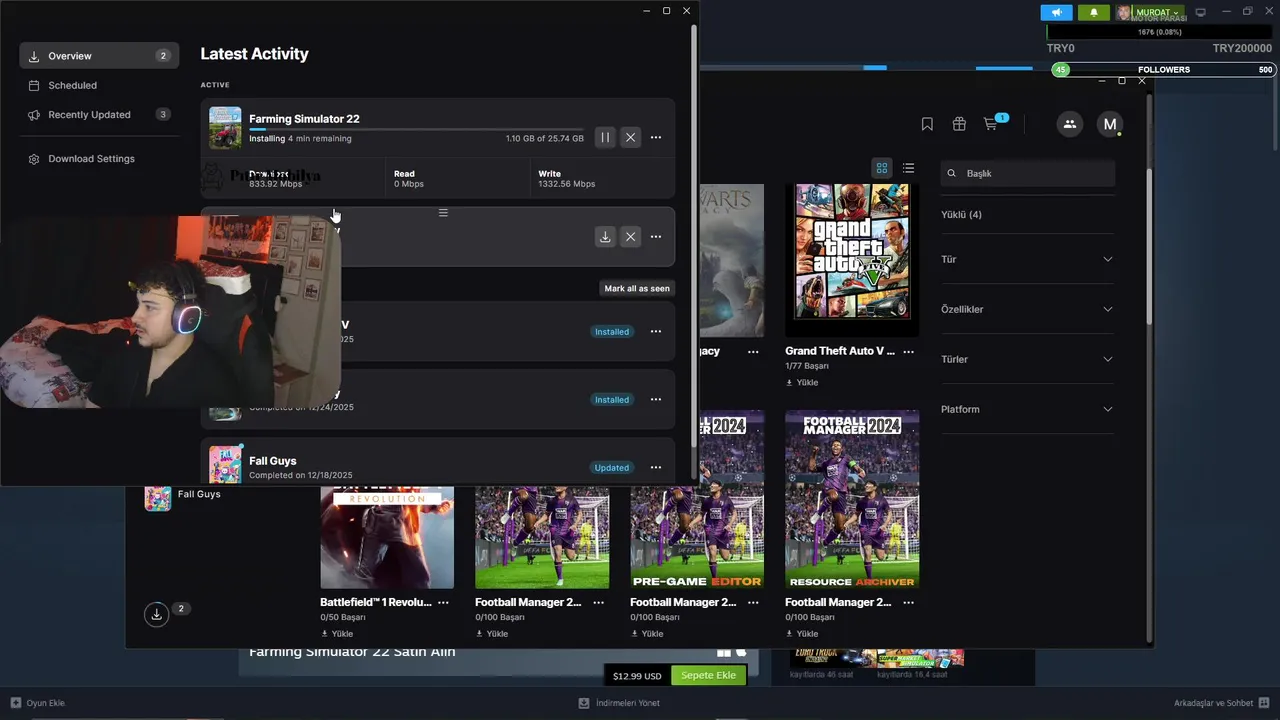Click Sepete Ekle button in Steam

pos(709,675)
